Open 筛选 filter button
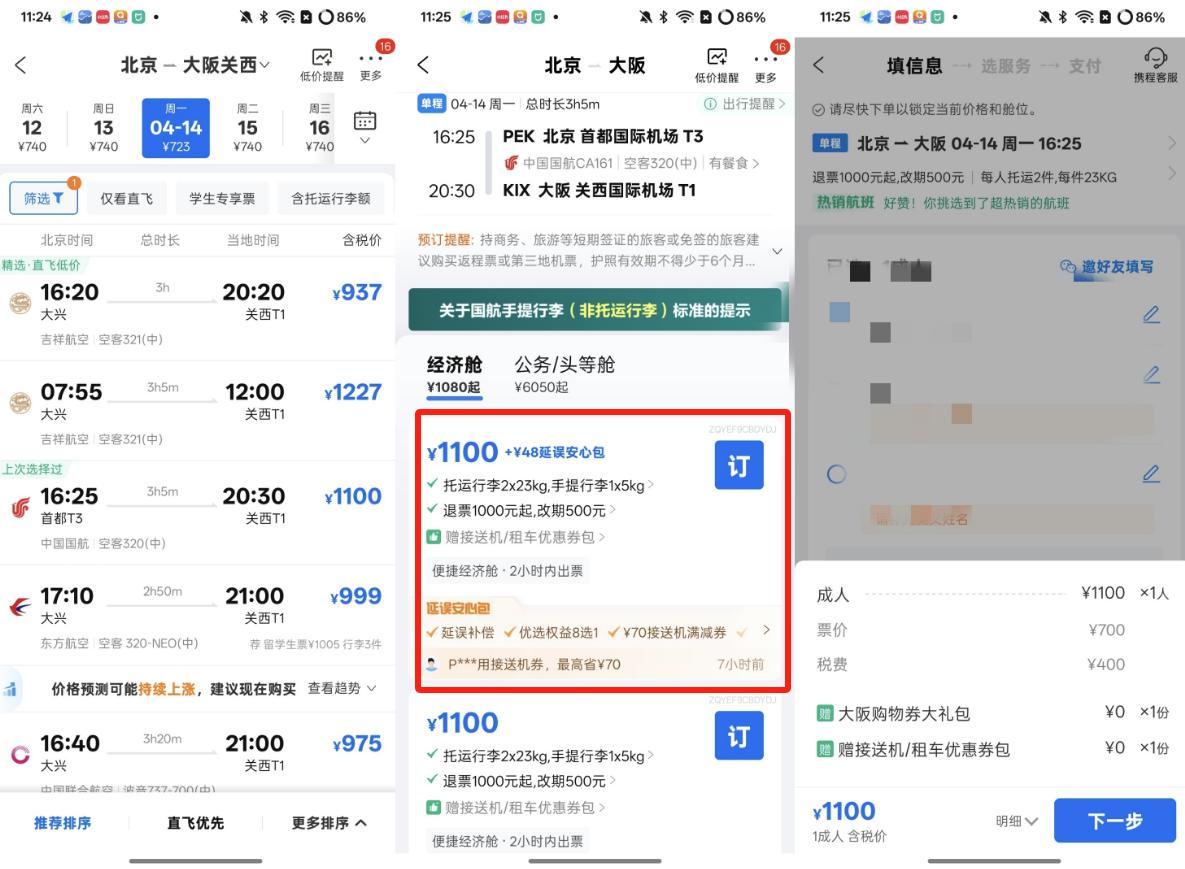The height and width of the screenshot is (869, 1185). pos(44,198)
